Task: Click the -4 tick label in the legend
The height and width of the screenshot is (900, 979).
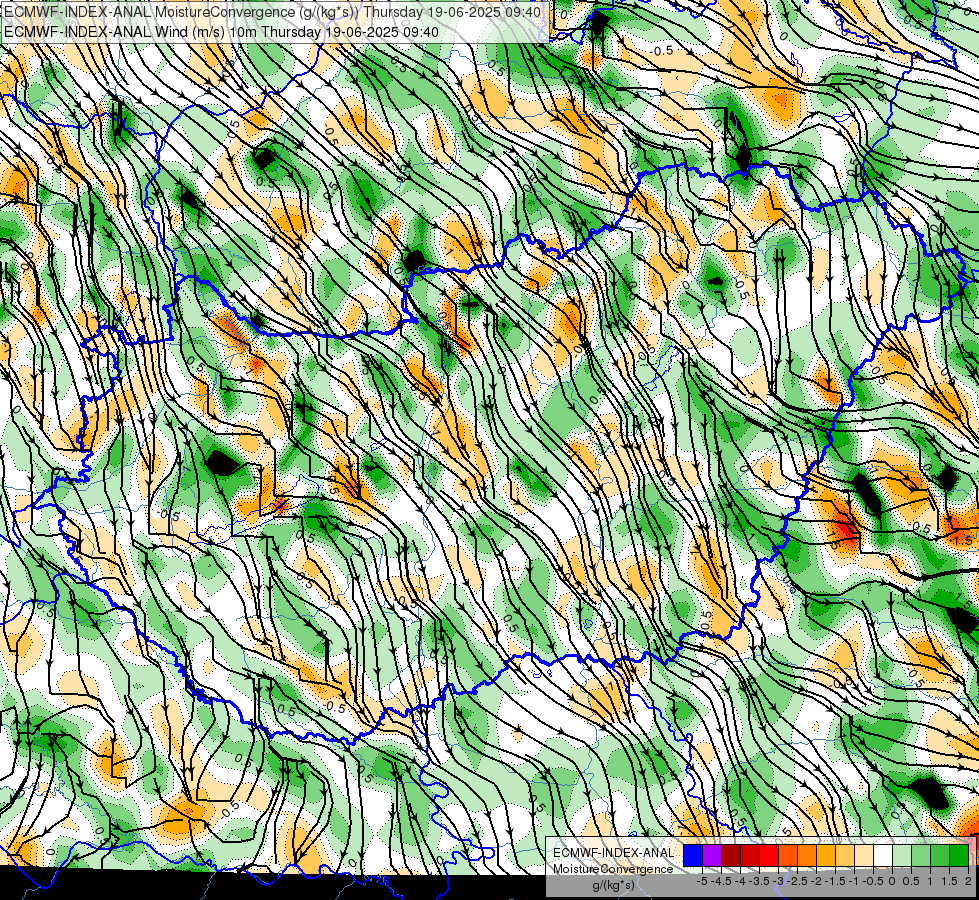Action: (740, 881)
